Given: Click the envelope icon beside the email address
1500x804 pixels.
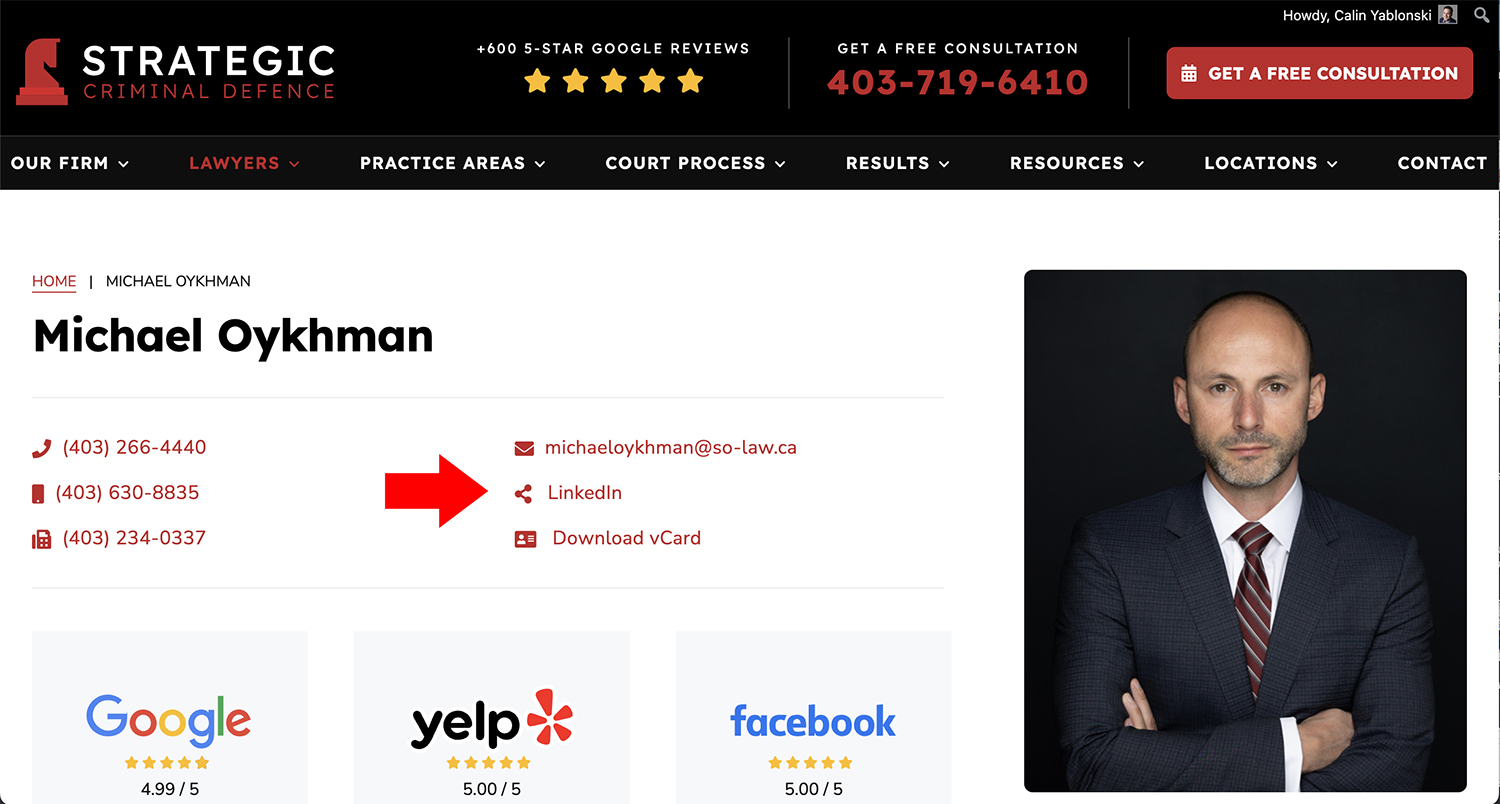Looking at the screenshot, I should (524, 448).
